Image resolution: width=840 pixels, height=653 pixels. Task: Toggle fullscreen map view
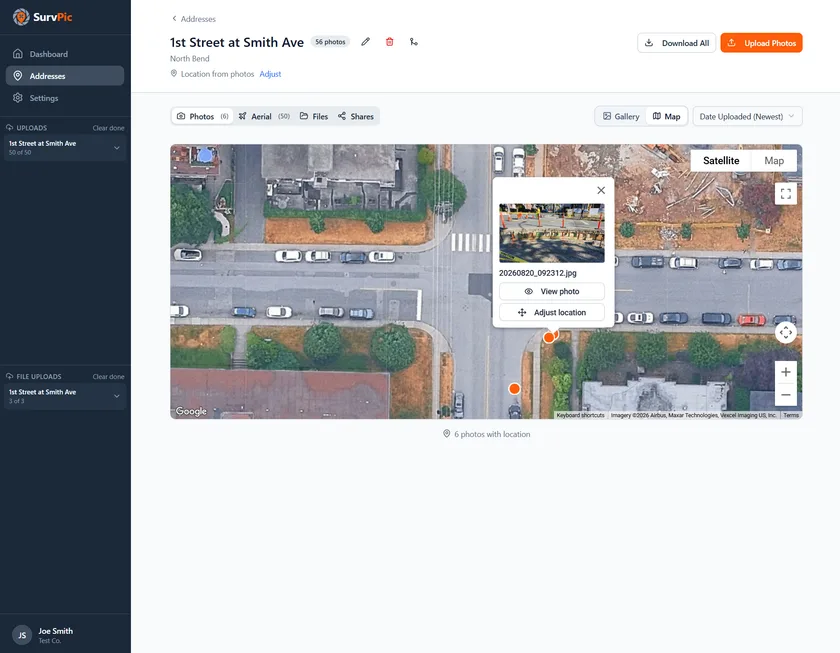[x=785, y=194]
